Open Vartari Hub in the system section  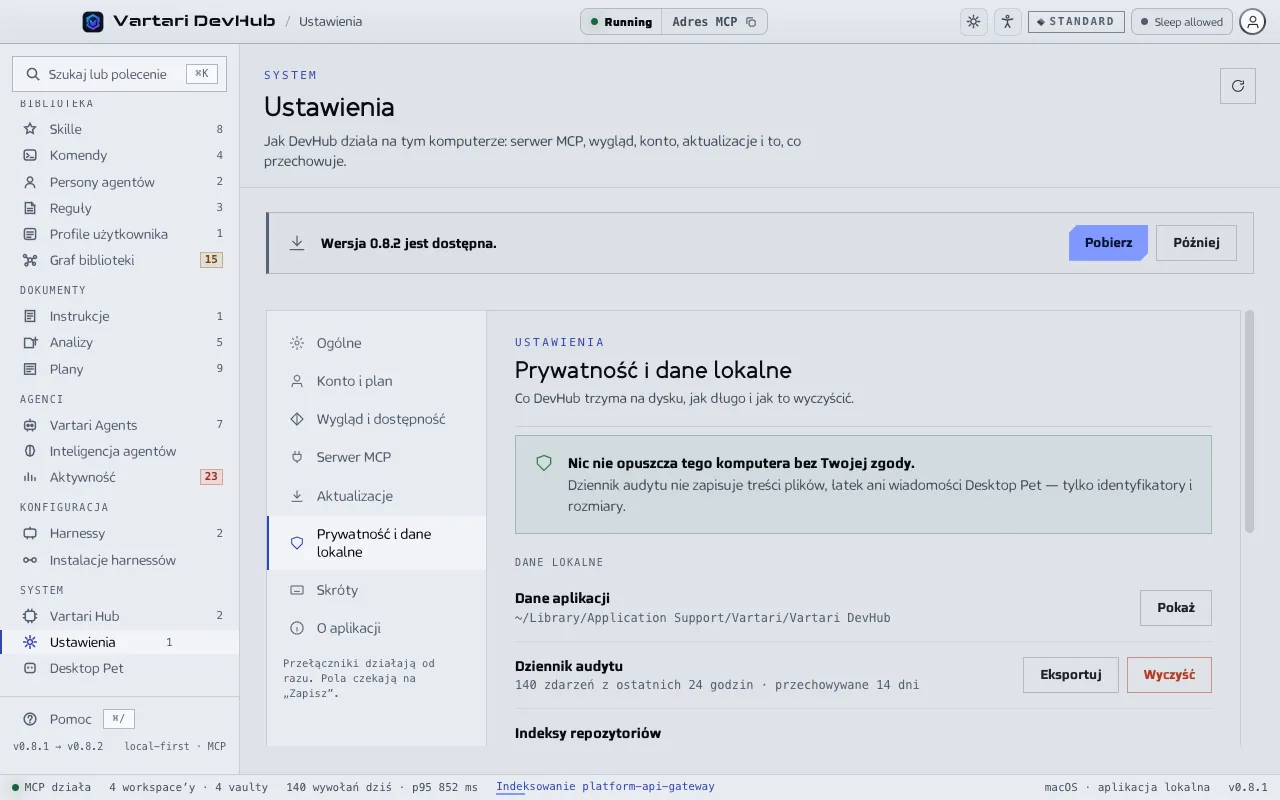[120, 616]
